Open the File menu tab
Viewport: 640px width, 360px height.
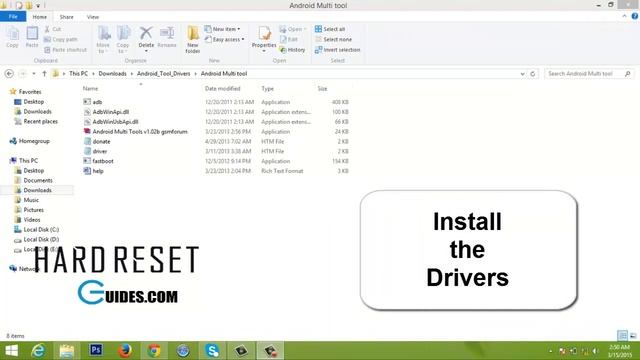13,17
